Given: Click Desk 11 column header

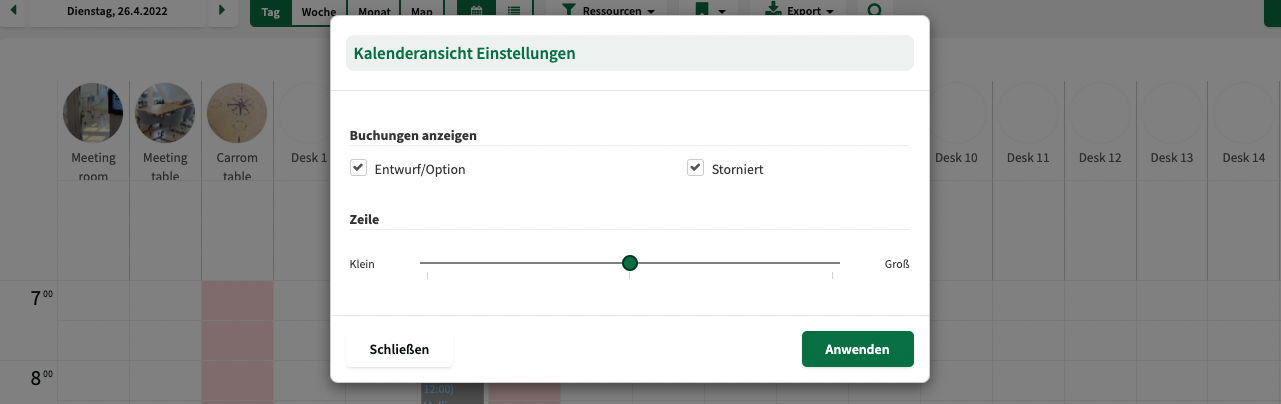Looking at the screenshot, I should point(1028,157).
